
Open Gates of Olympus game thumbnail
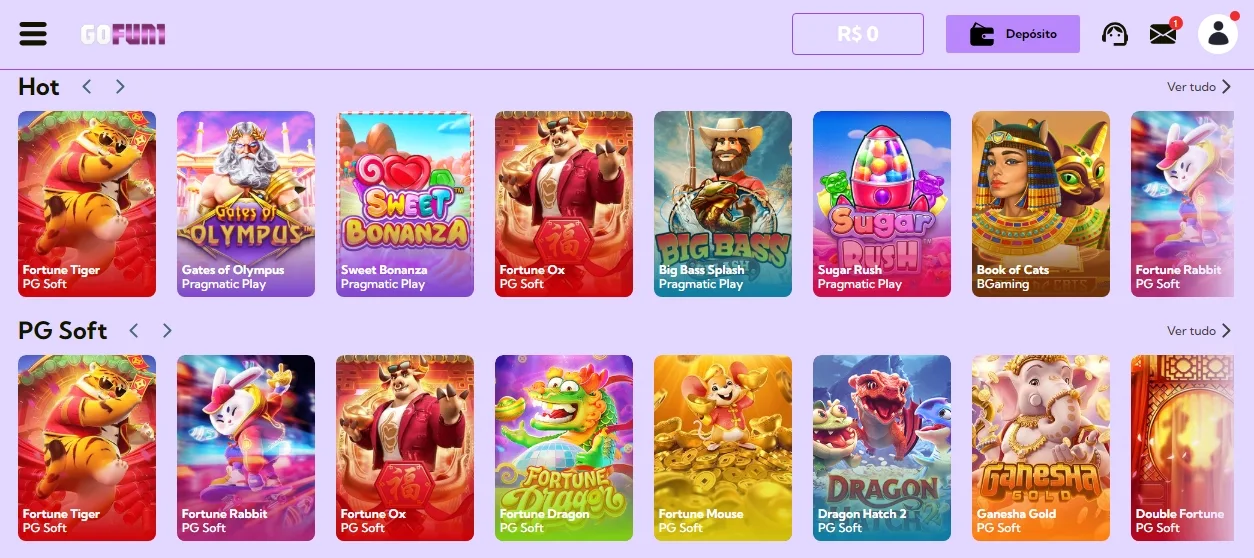[x=246, y=204]
